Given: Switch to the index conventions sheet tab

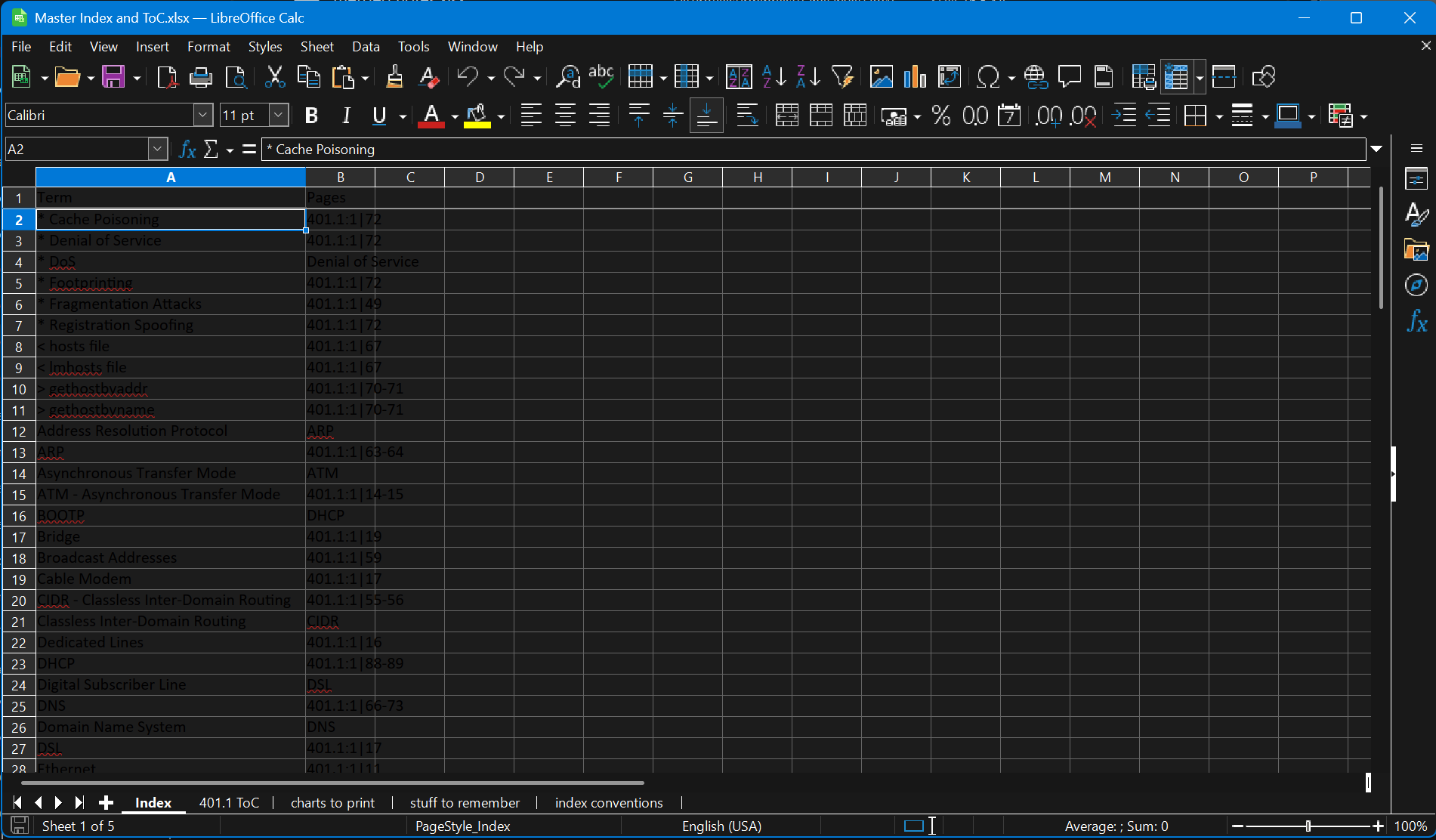Looking at the screenshot, I should coord(609,802).
